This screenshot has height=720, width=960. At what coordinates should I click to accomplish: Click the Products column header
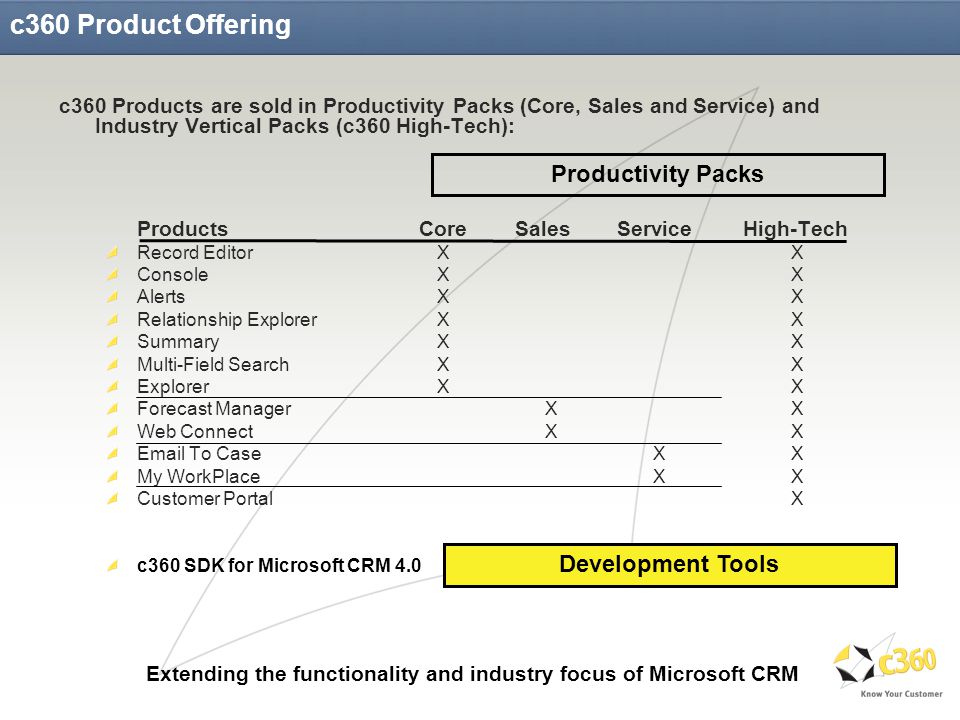click(182, 228)
